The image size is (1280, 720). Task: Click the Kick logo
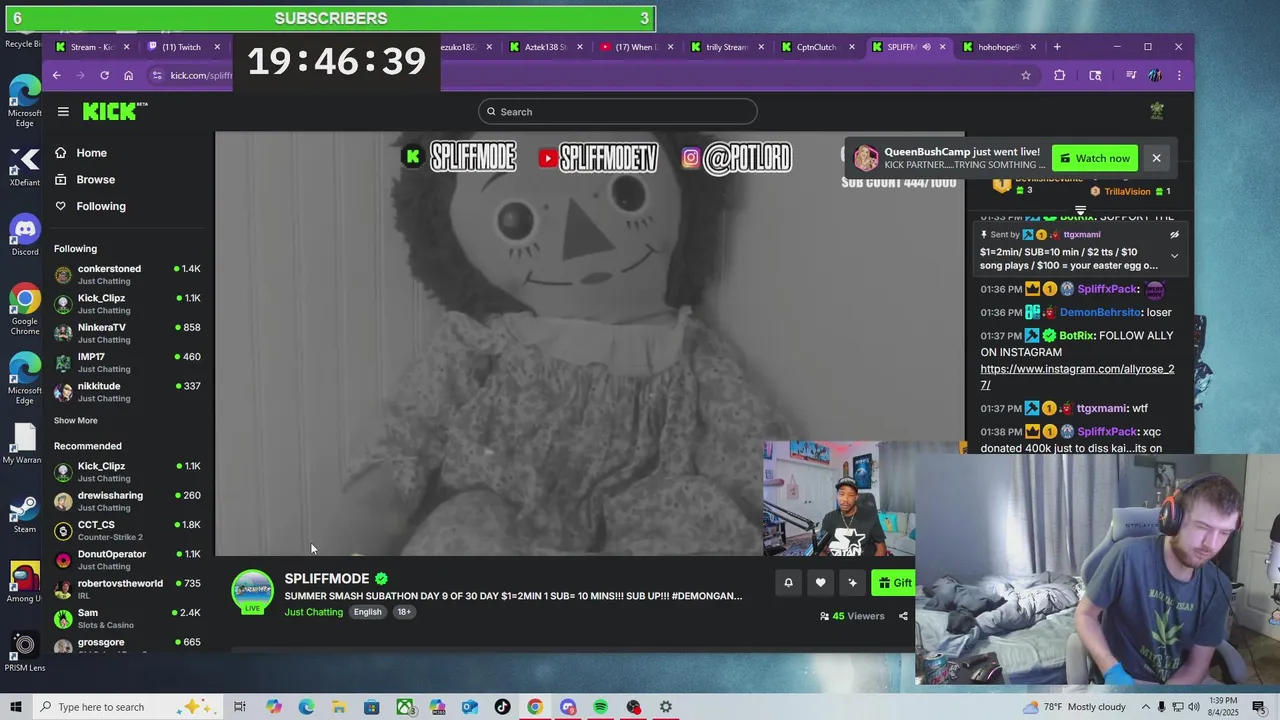115,111
